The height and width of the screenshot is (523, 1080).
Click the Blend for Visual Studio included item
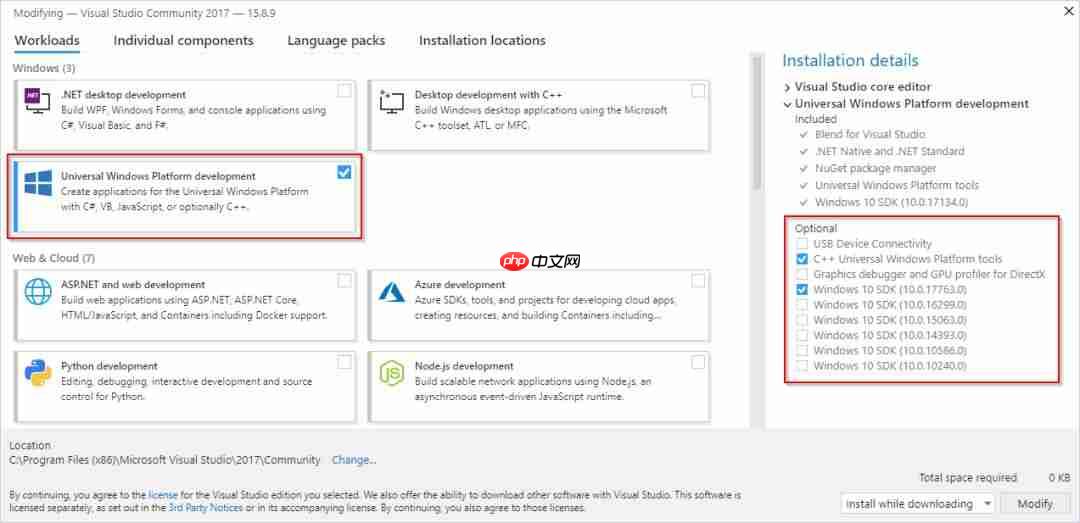point(870,134)
